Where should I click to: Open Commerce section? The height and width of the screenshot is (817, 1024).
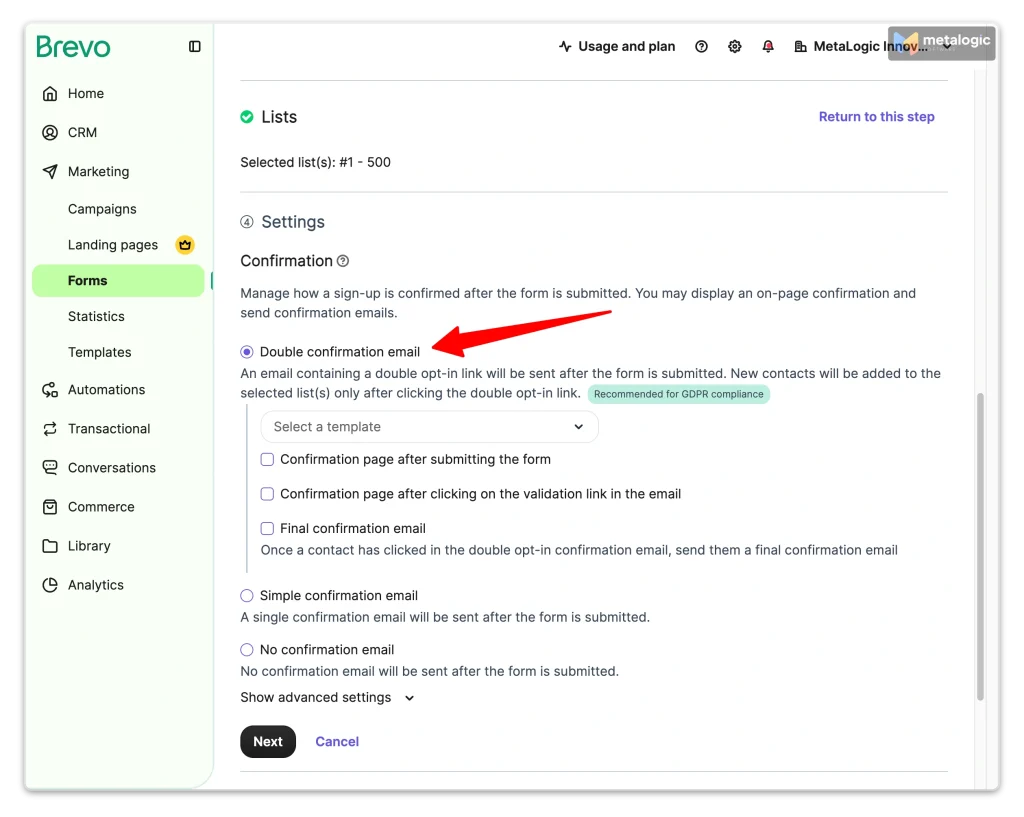click(101, 507)
